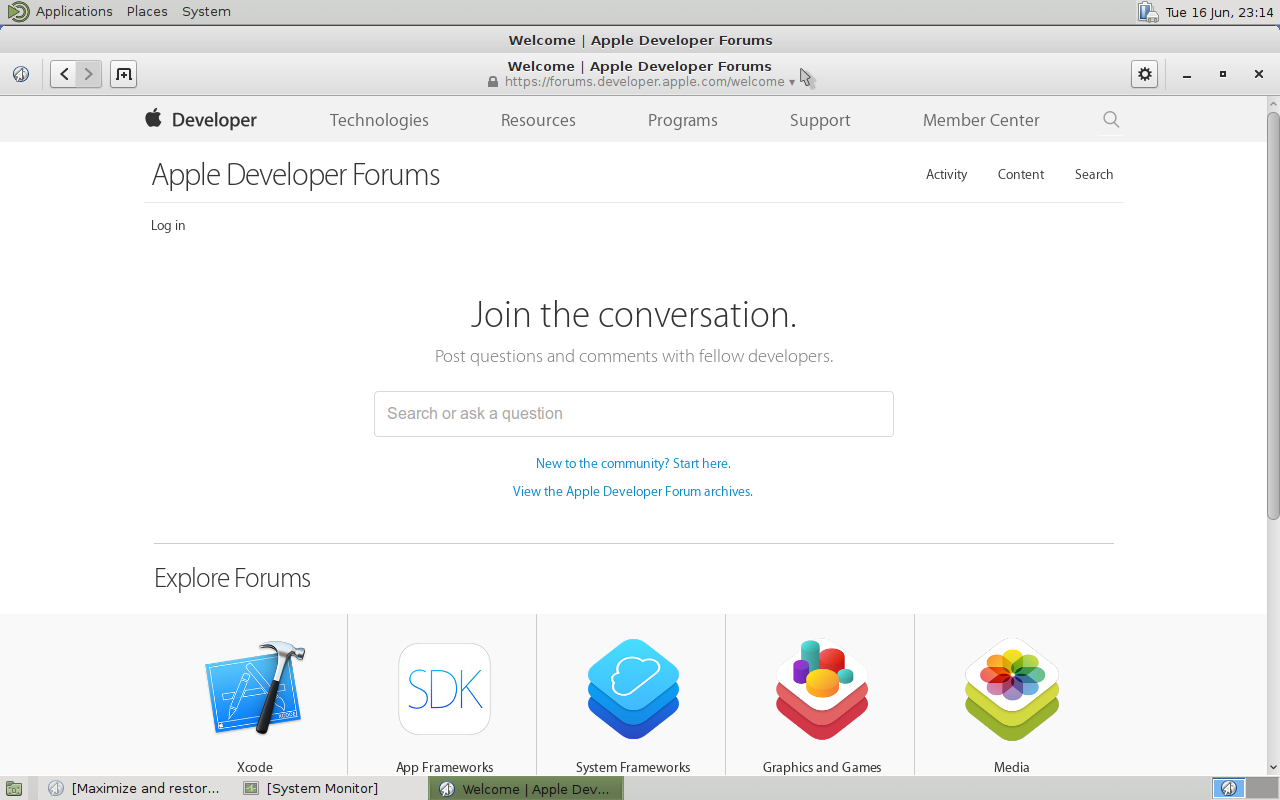Go forward with the browser forward arrow
Screen dimensions: 1280x800
[89, 74]
